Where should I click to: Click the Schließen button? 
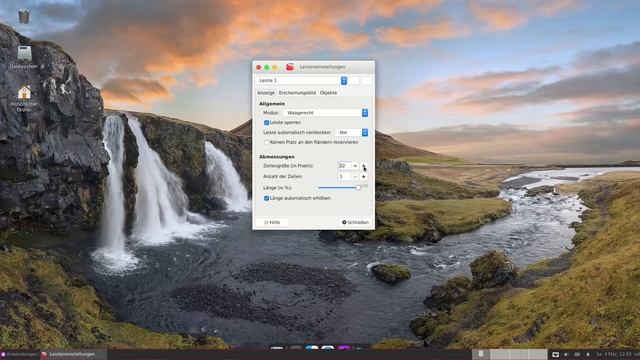[x=356, y=222]
